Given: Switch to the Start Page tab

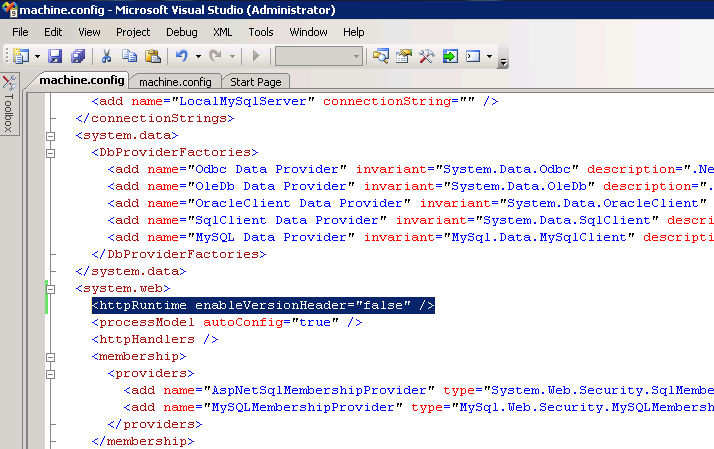Looking at the screenshot, I should click(255, 82).
